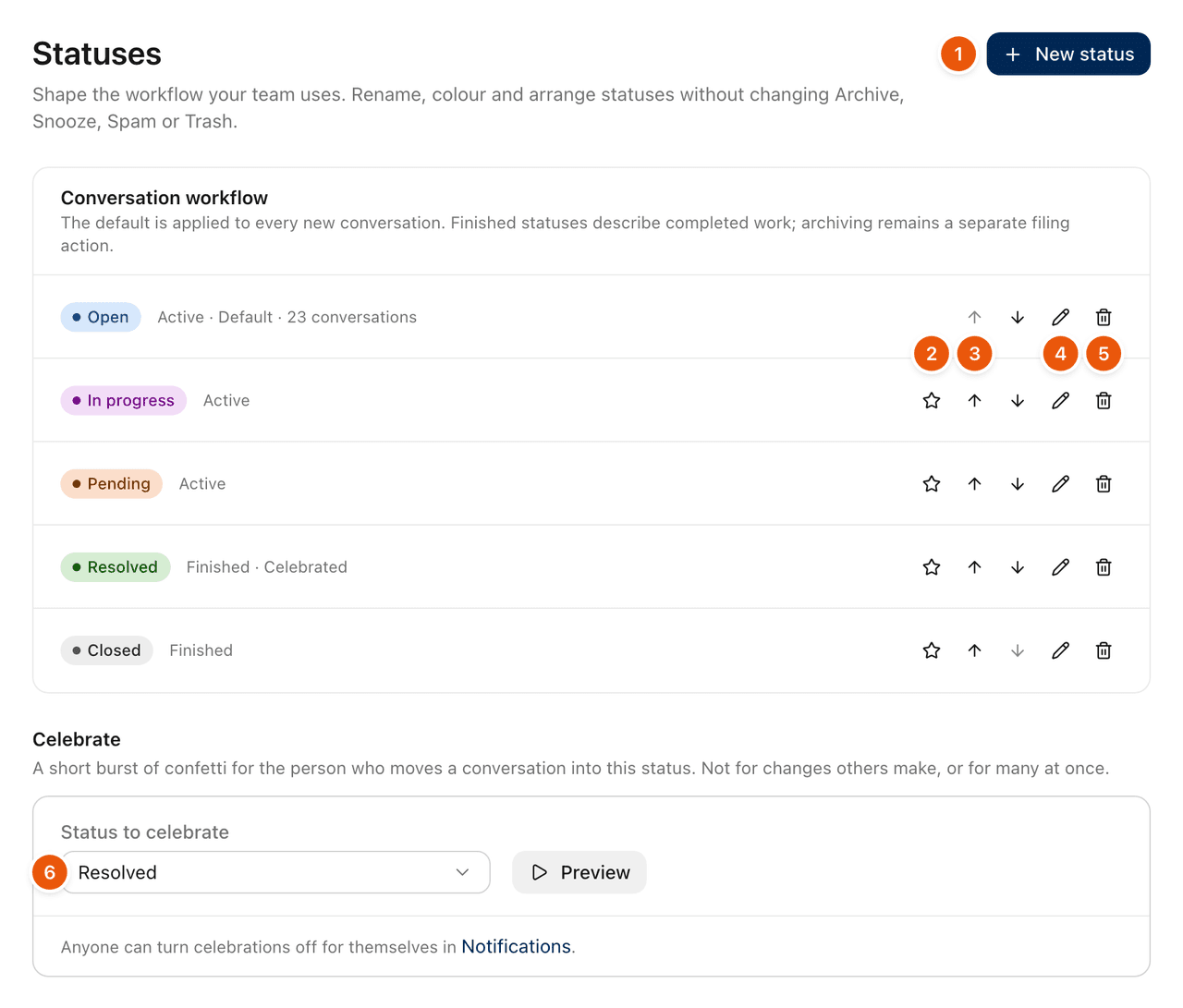Screen dimensions: 1183x1008
Task: Click the New status button
Action: click(1068, 54)
